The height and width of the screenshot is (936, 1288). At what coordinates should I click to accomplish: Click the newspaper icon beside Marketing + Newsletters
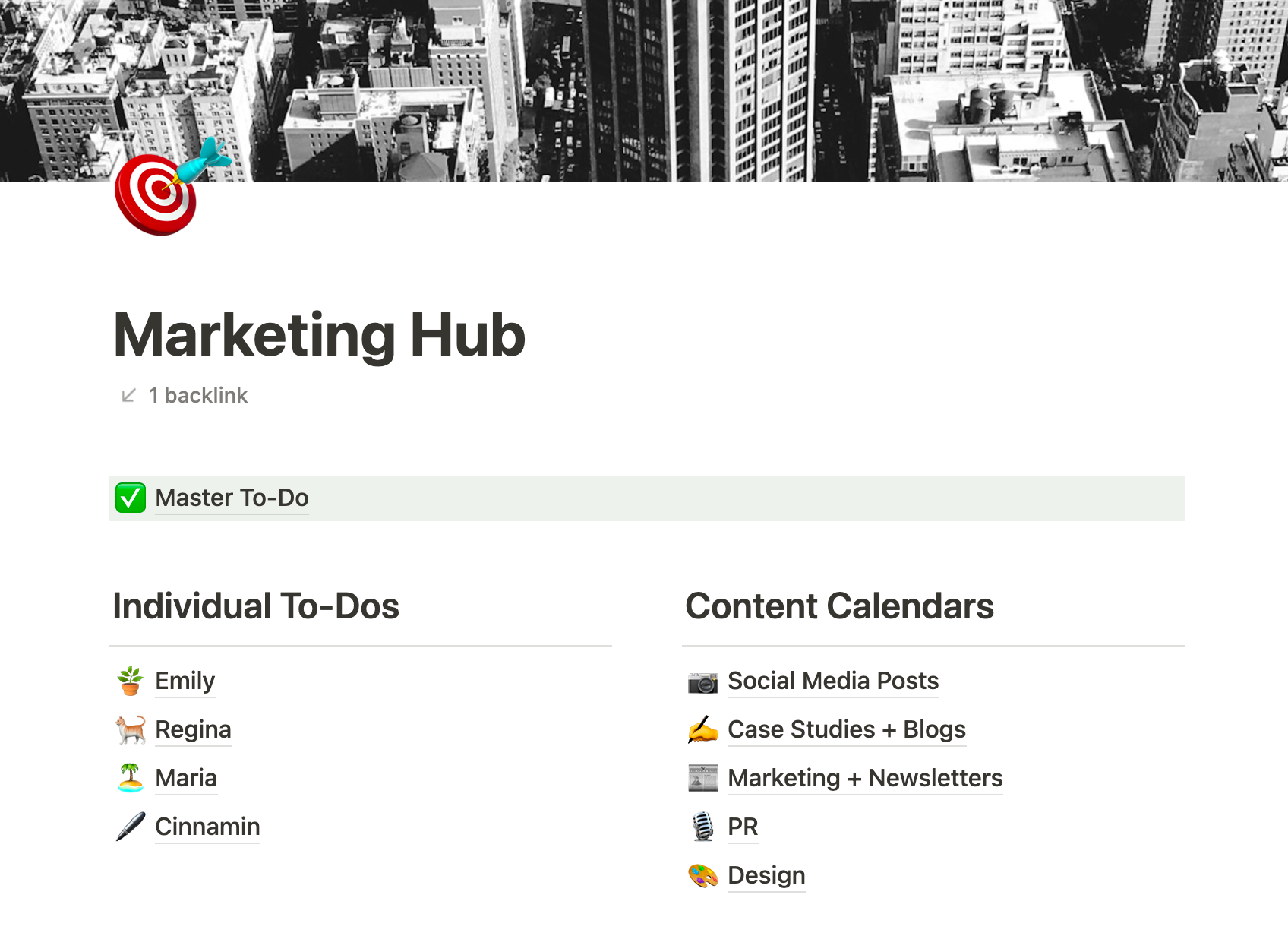click(703, 778)
